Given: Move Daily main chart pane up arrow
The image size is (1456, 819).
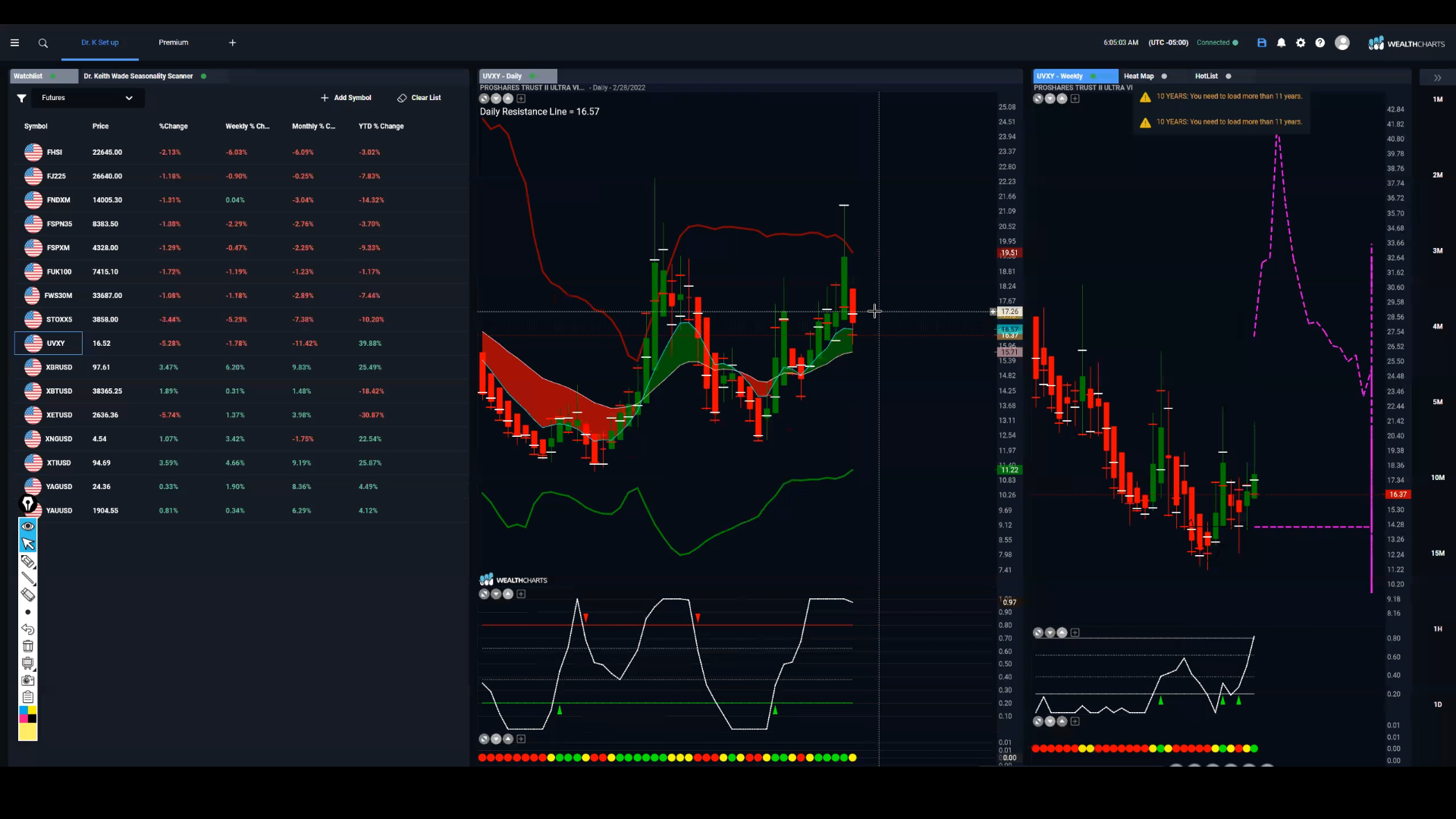Looking at the screenshot, I should click(508, 99).
